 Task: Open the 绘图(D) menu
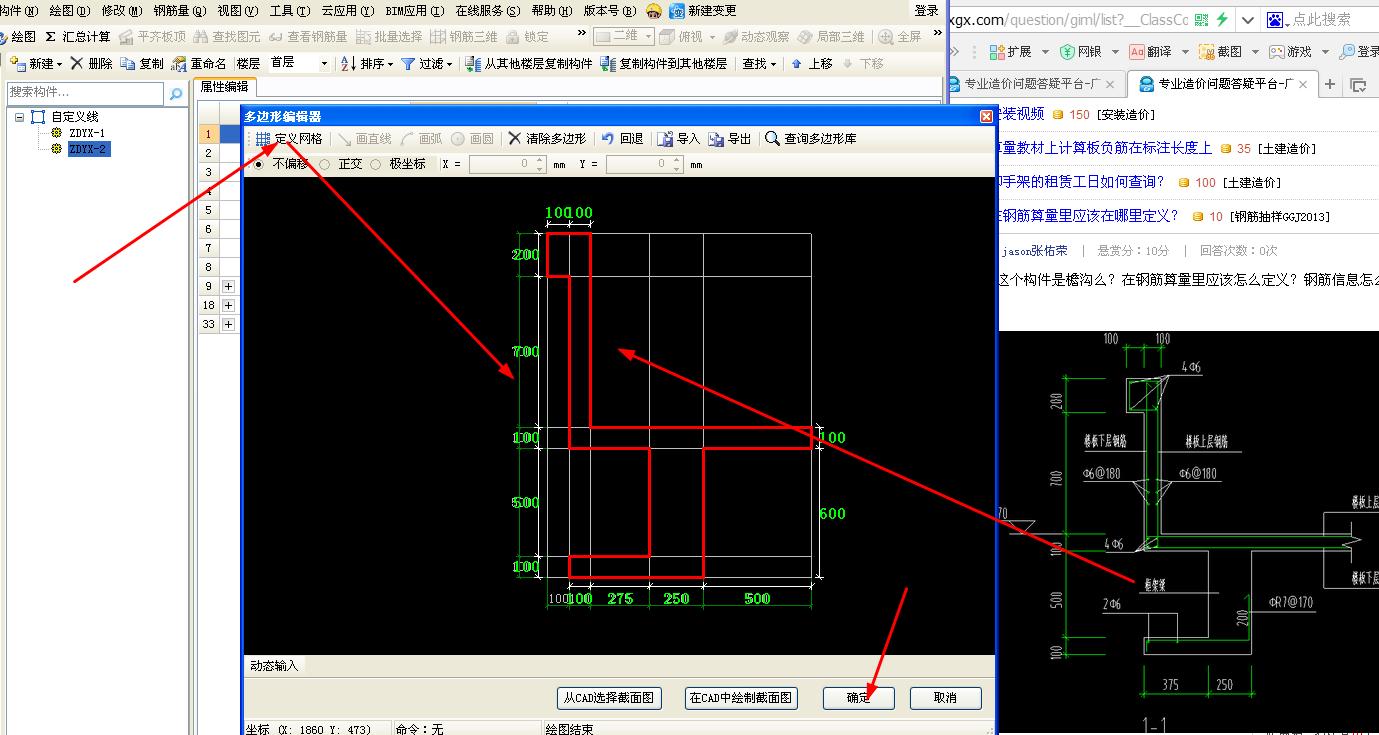click(x=69, y=11)
